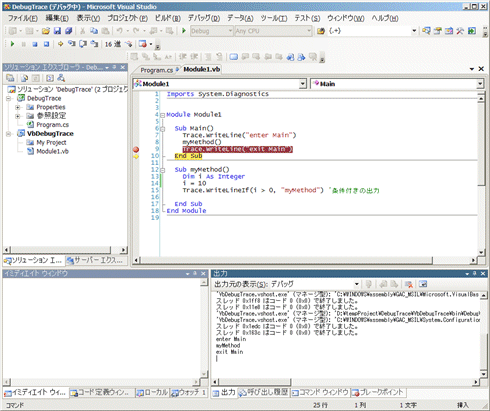Viewport: 490px width, 411px height.
Task: Expand the 参照設定 references node
Action: [x=17, y=116]
